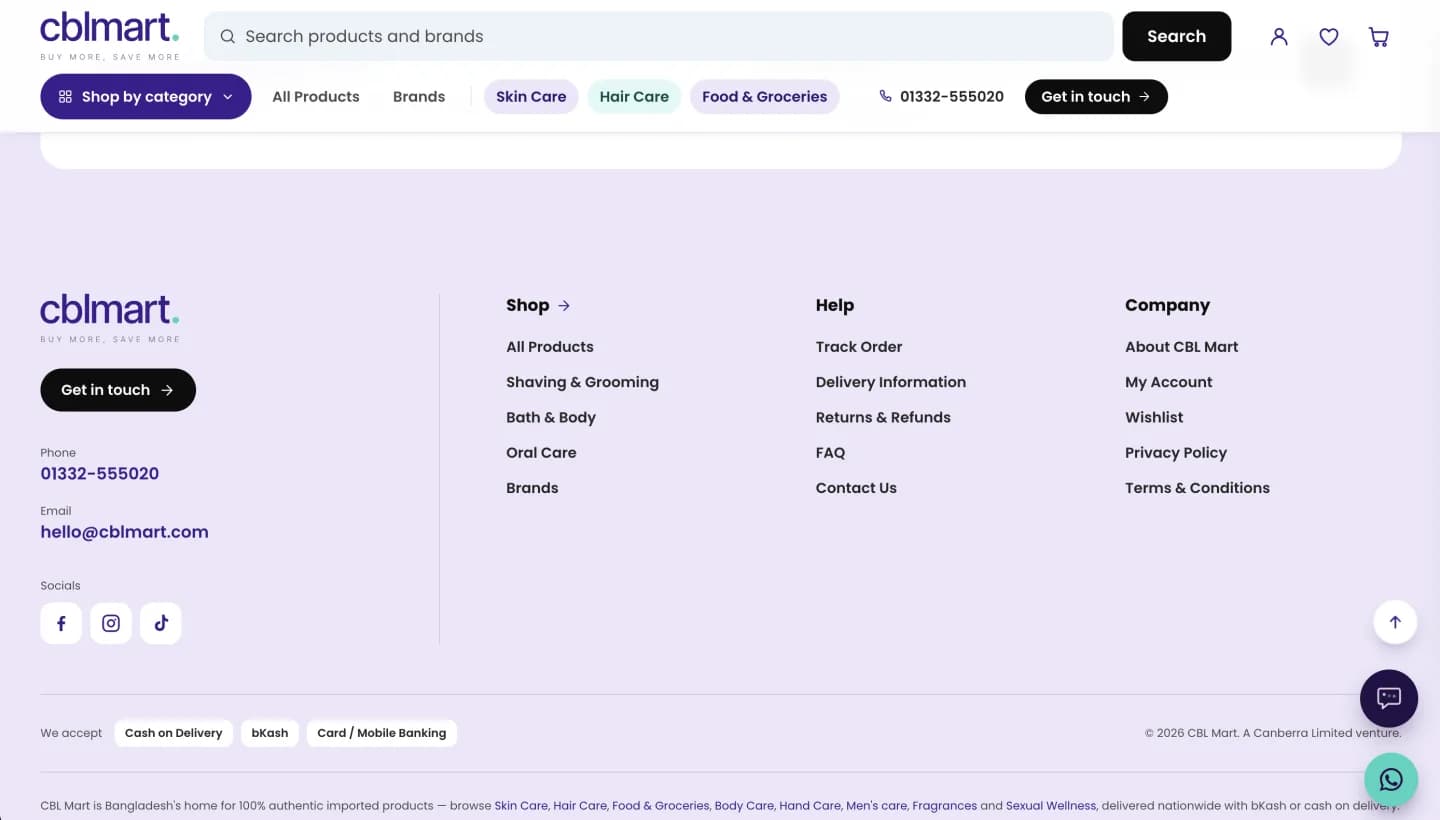Open the WhatsApp chat icon
The width and height of the screenshot is (1440, 820).
click(1391, 779)
